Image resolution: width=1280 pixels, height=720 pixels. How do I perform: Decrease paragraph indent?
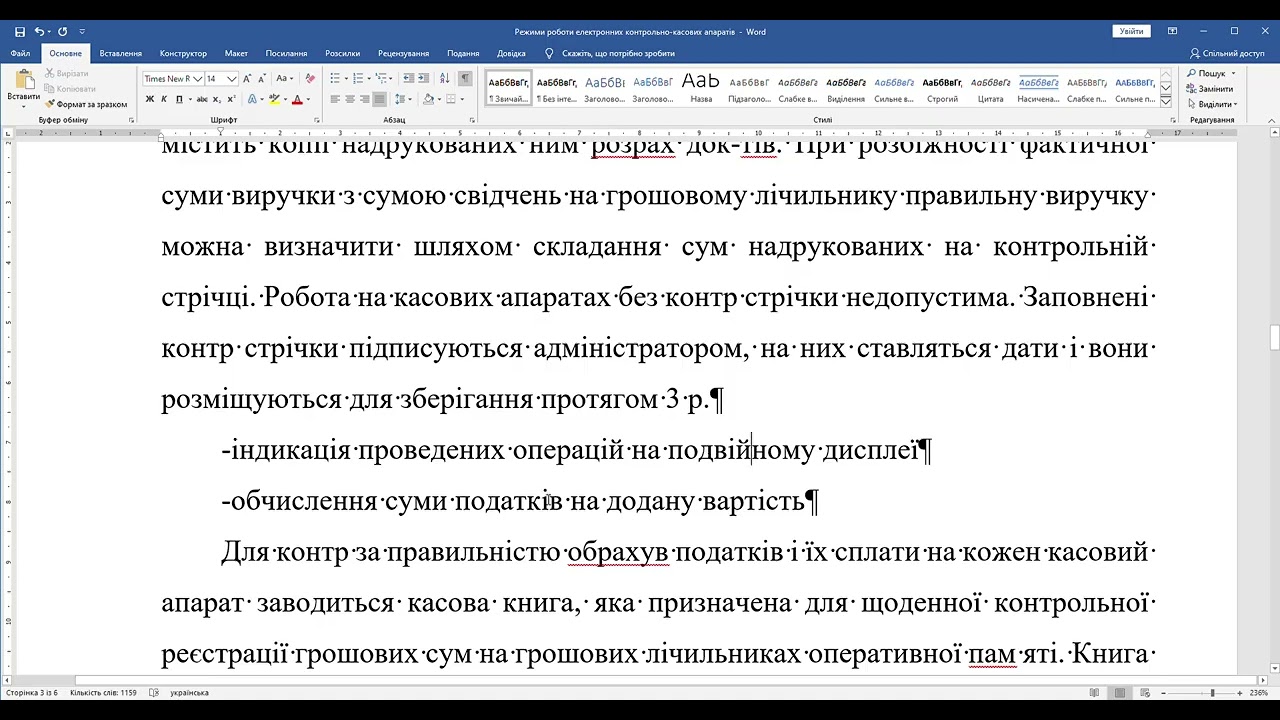(408, 79)
